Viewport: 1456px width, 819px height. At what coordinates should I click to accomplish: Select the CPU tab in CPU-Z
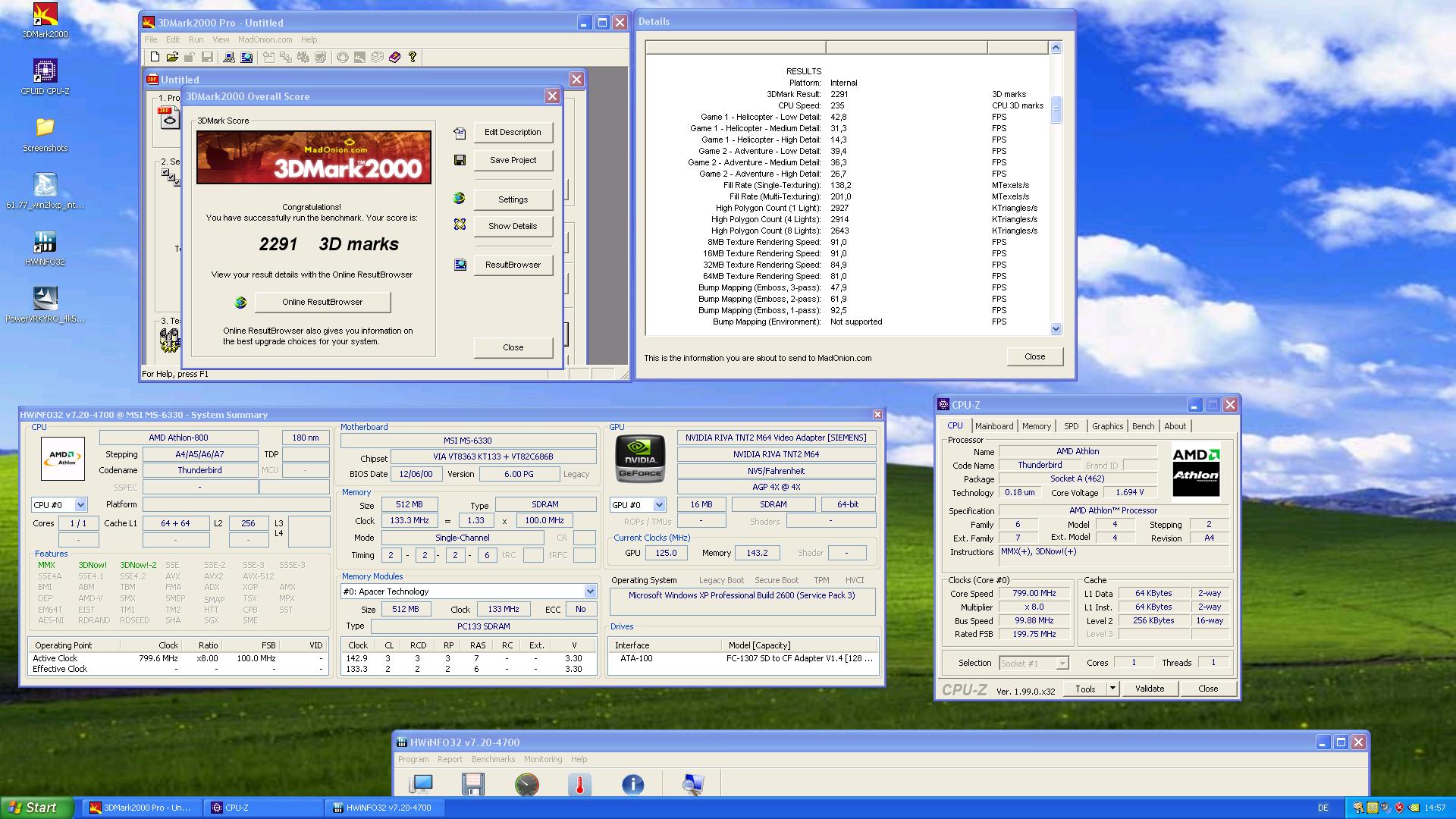click(955, 425)
